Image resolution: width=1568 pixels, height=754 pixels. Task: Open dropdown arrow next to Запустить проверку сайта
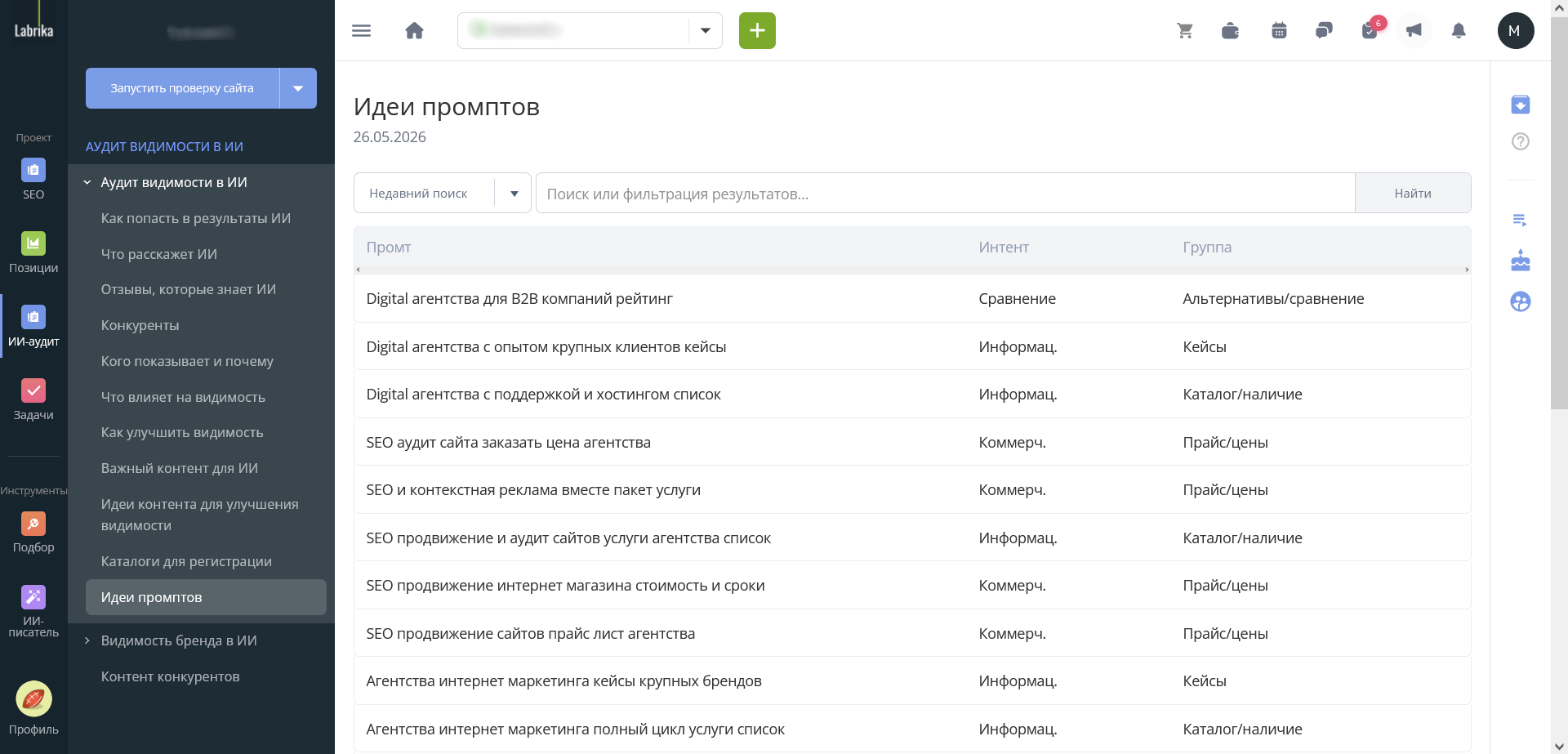click(298, 88)
